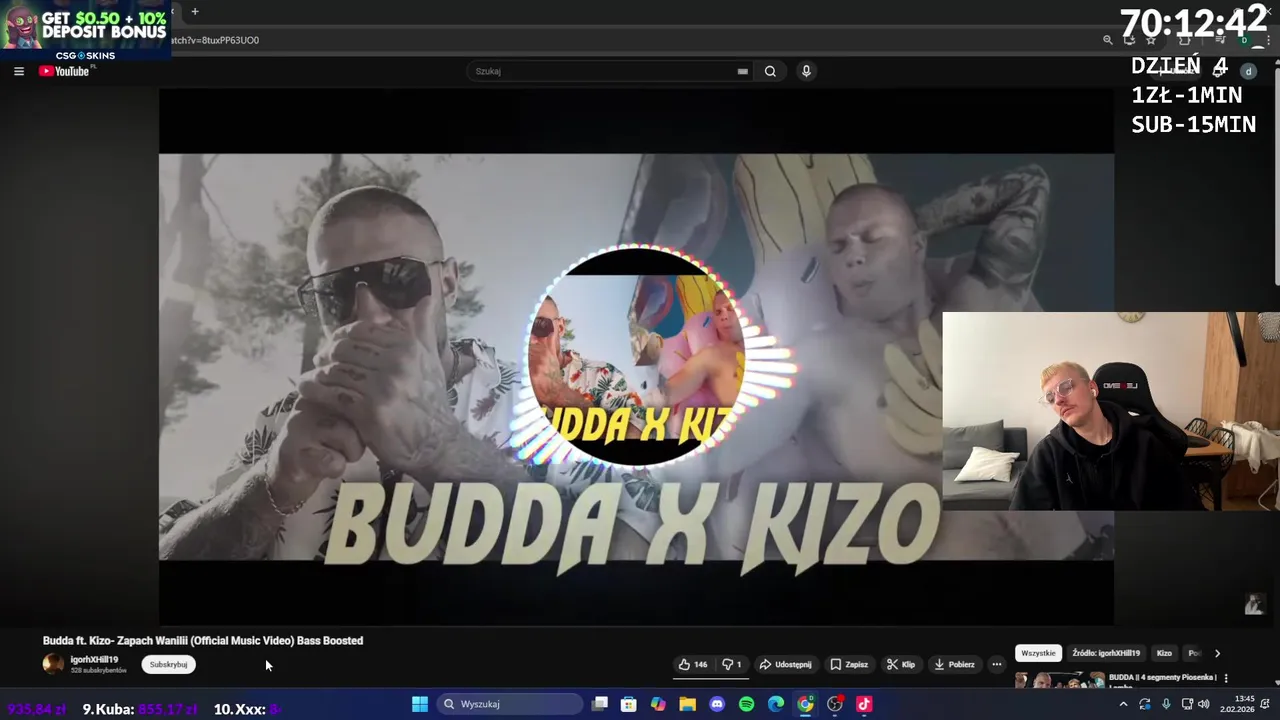Click the browser address bar URL

(x=215, y=40)
